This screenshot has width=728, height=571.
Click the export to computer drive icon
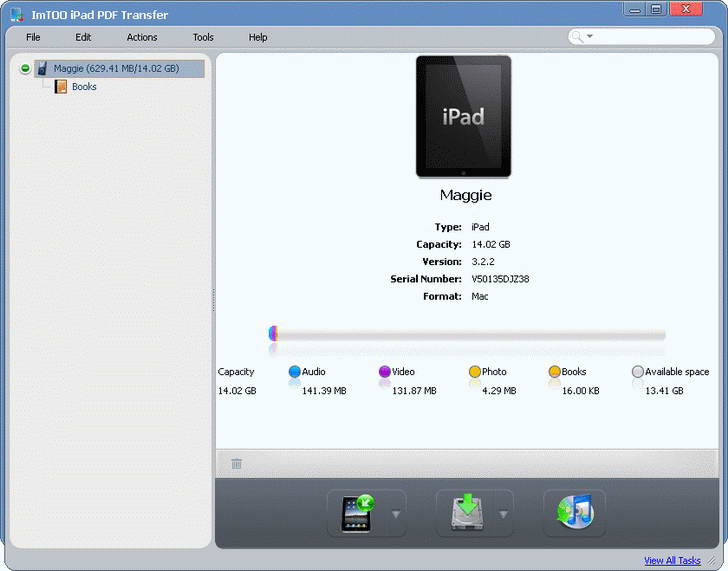pyautogui.click(x=465, y=513)
